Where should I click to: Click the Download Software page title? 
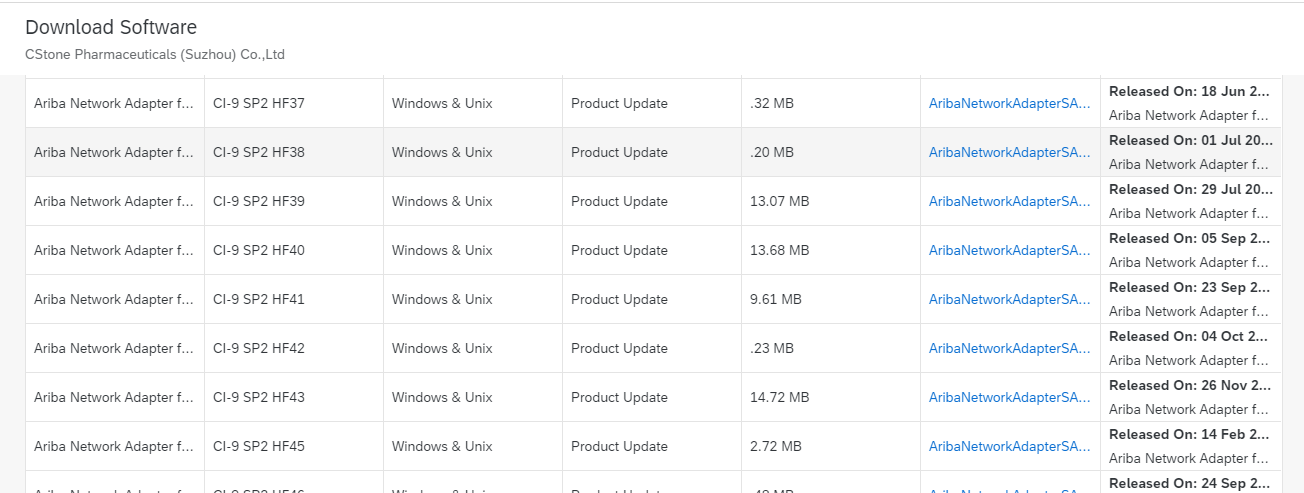[x=111, y=28]
